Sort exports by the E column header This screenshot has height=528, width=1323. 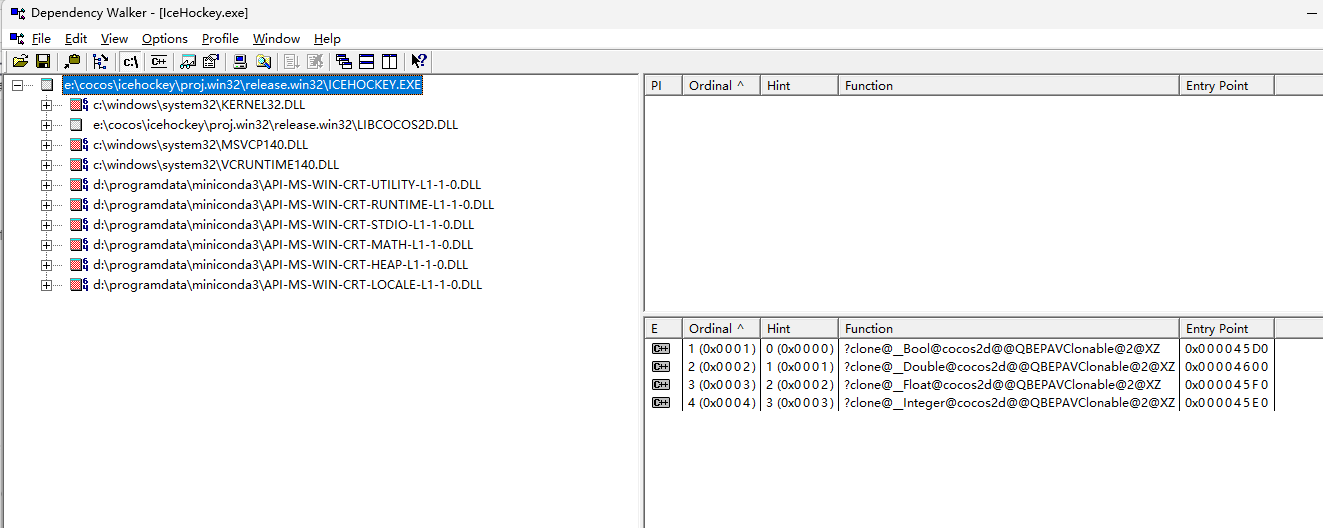(662, 329)
